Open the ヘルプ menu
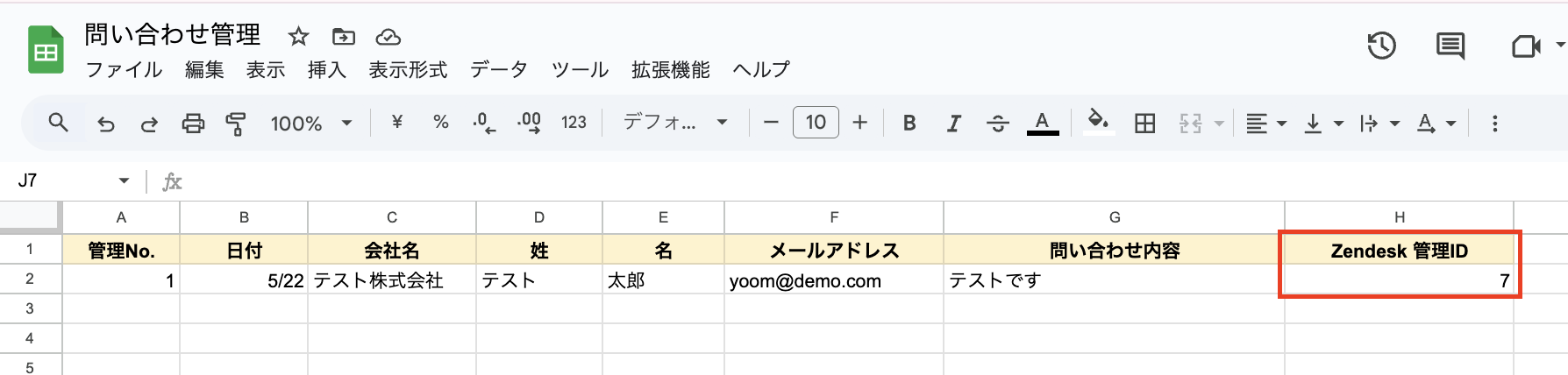1568x375 pixels. click(x=761, y=69)
